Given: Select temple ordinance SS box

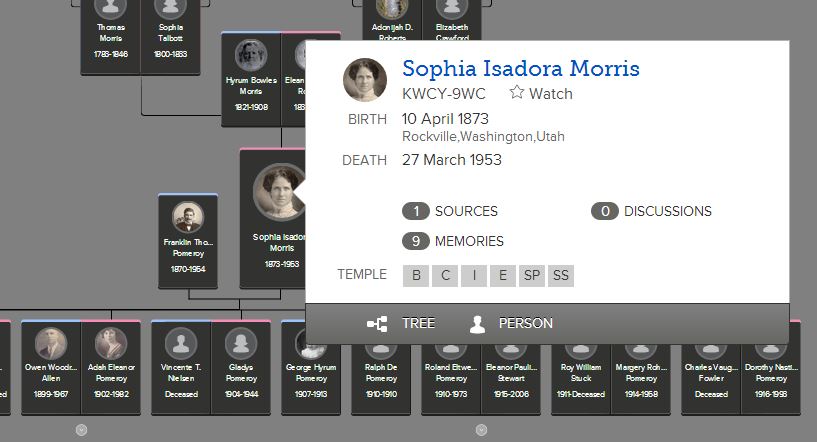Looking at the screenshot, I should [x=561, y=276].
